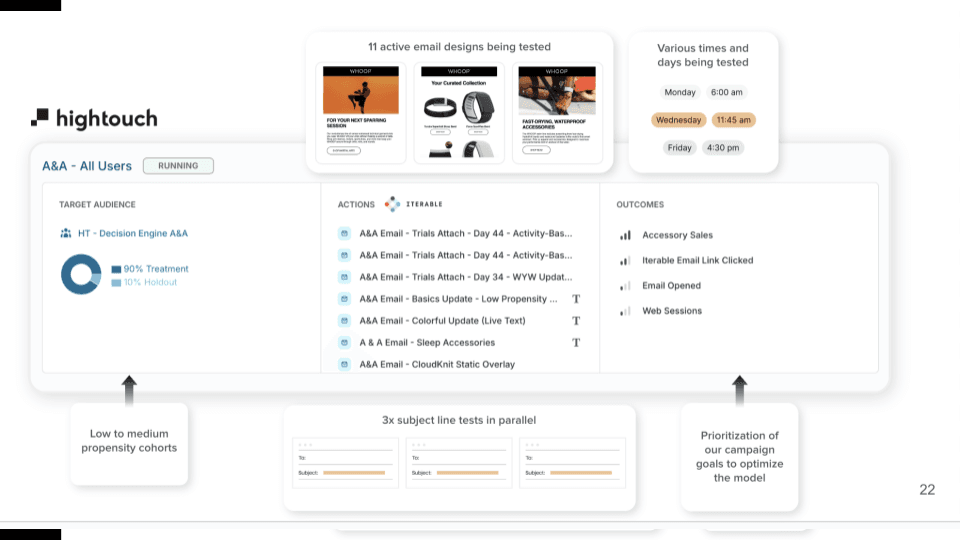Click the Hightouch logo icon
Viewport: 960px width, 540px height.
coord(39,118)
